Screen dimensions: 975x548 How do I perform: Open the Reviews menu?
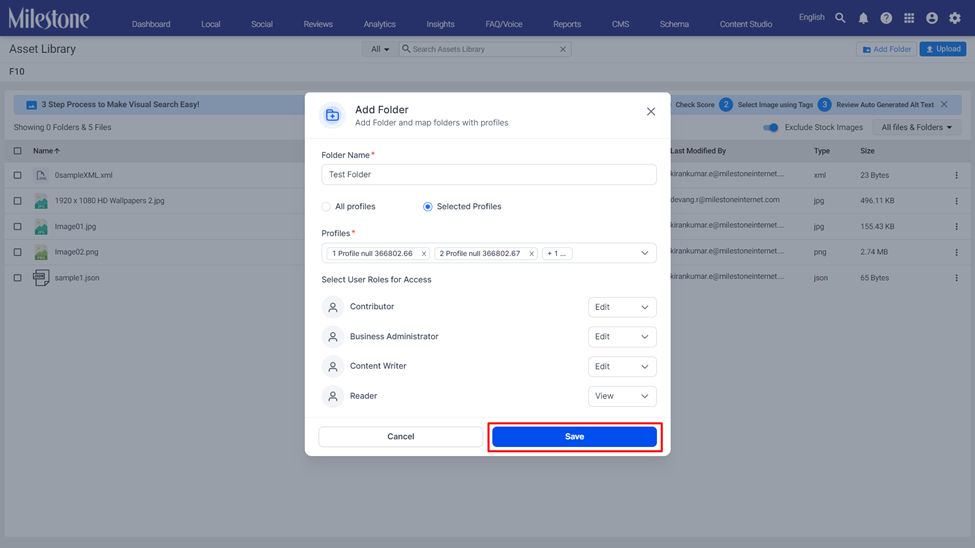[x=318, y=24]
